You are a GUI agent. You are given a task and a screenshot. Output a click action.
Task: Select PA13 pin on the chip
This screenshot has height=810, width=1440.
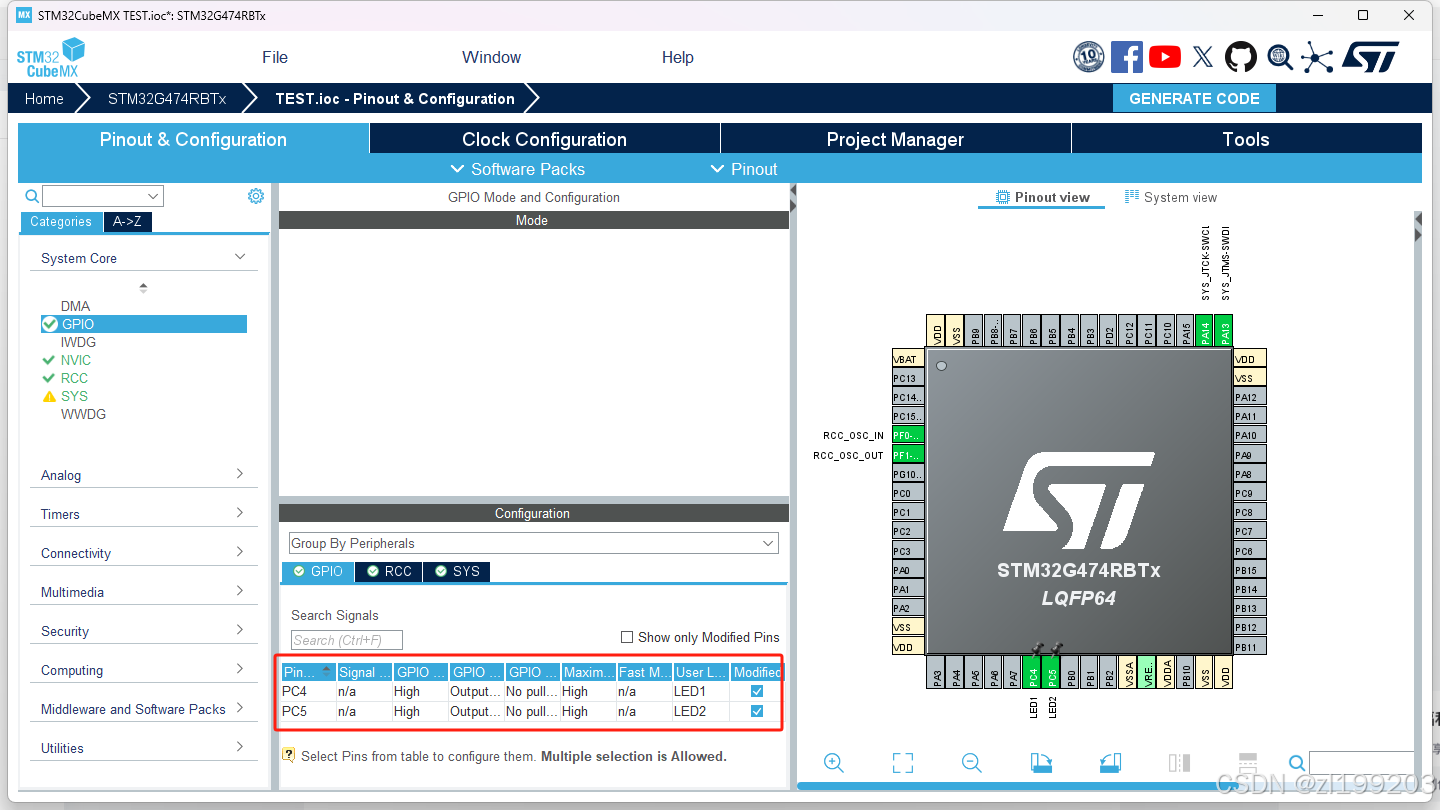[x=1224, y=330]
